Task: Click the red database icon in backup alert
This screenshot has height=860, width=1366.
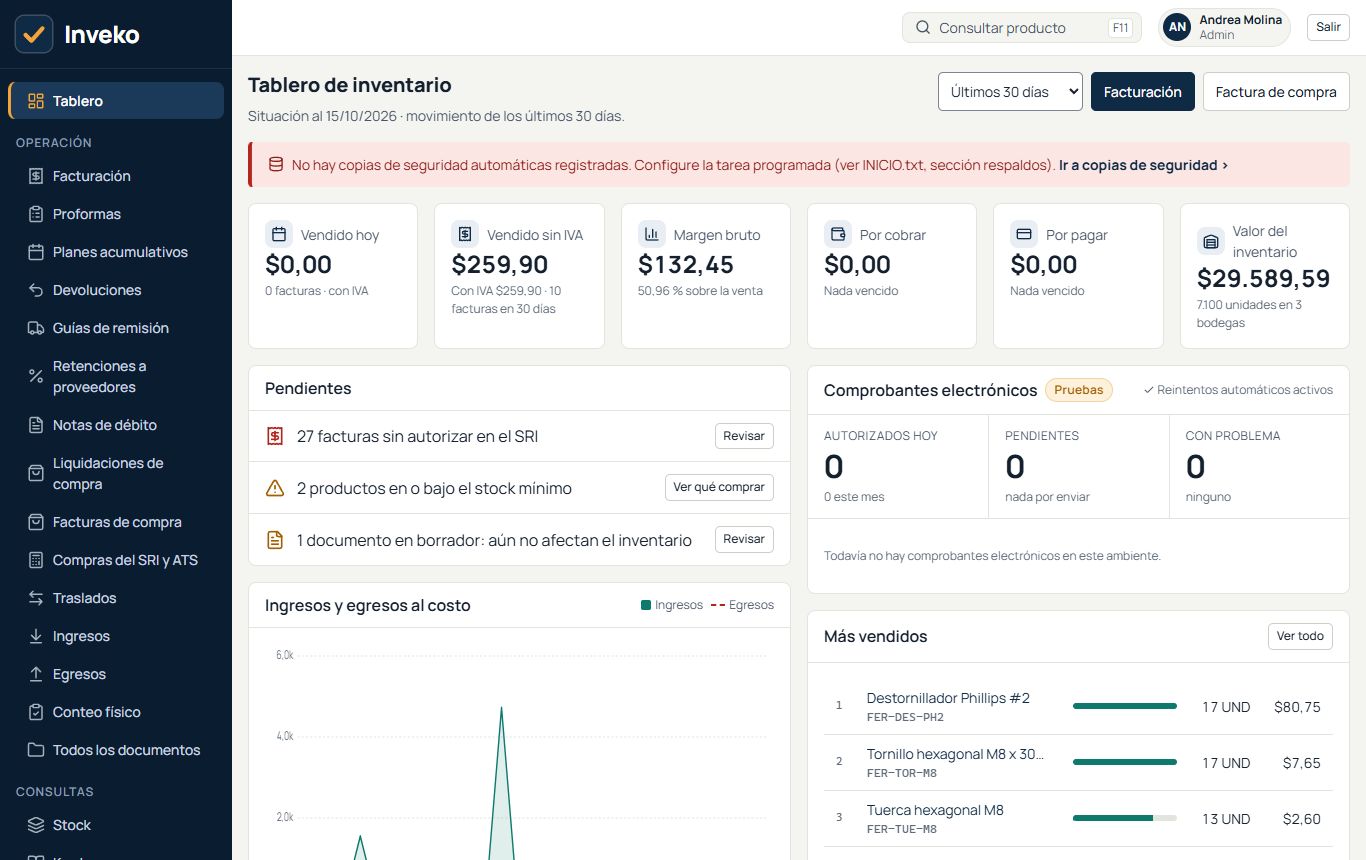Action: [276, 165]
